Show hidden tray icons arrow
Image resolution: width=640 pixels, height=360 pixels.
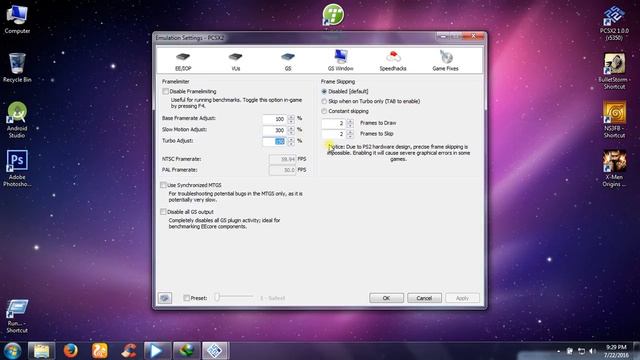point(558,351)
